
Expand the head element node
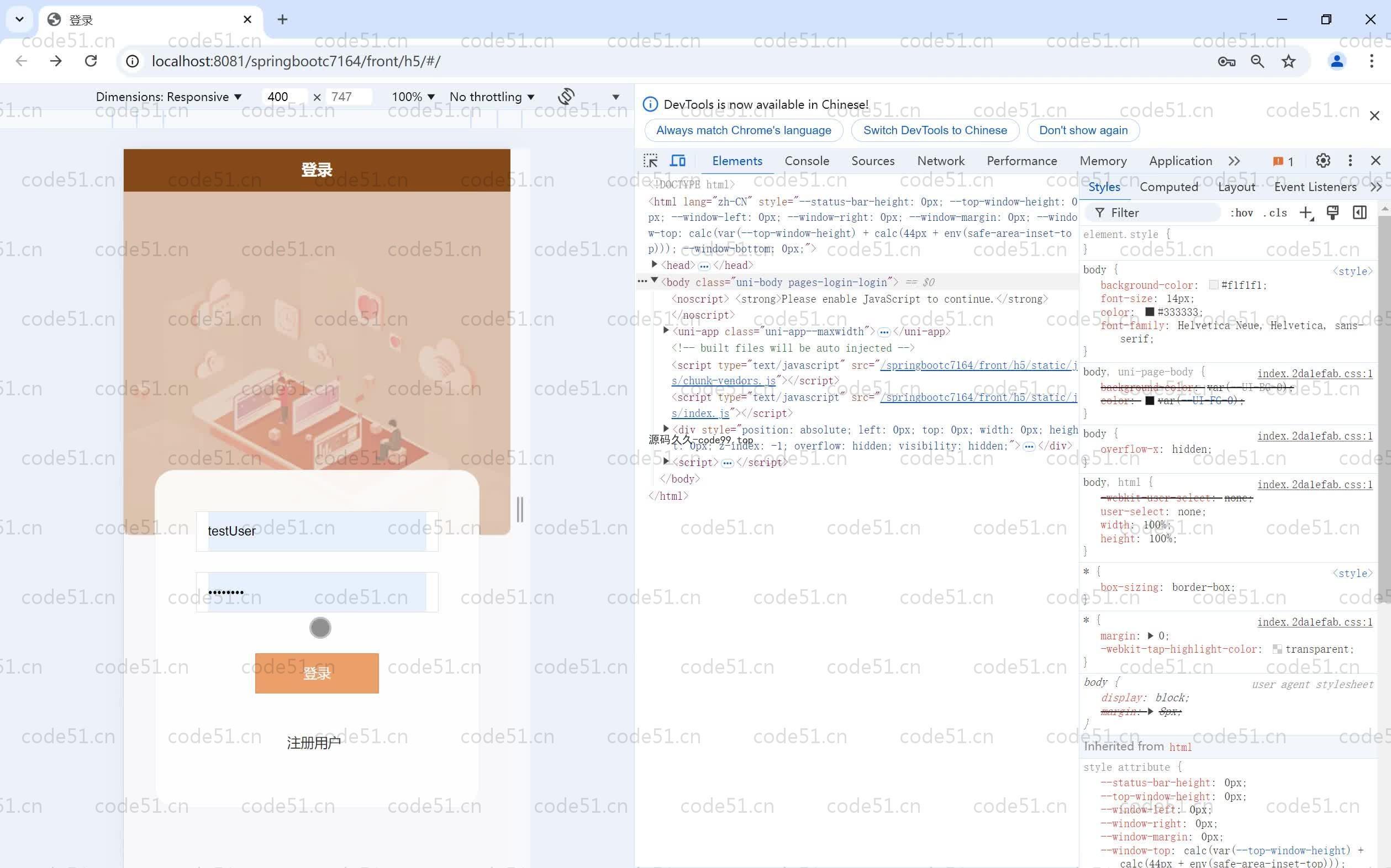654,264
